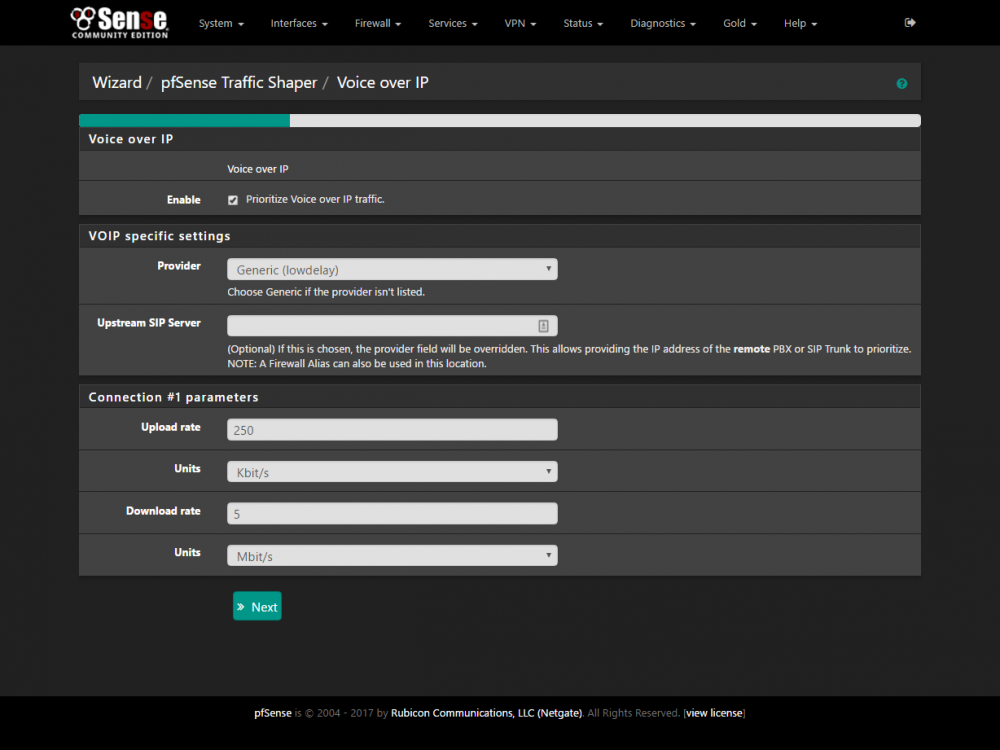The width and height of the screenshot is (1000, 750).
Task: Click the wizard progress bar
Action: point(499,121)
